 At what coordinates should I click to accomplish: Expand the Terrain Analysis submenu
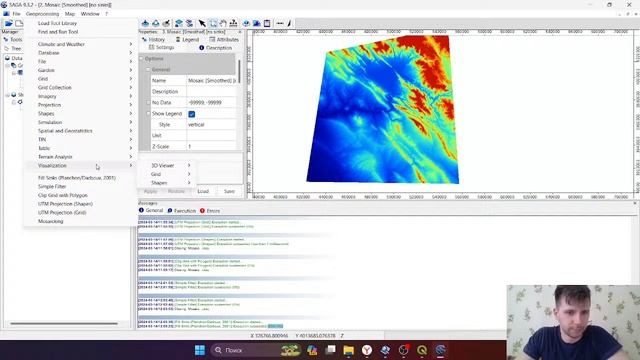pyautogui.click(x=81, y=157)
